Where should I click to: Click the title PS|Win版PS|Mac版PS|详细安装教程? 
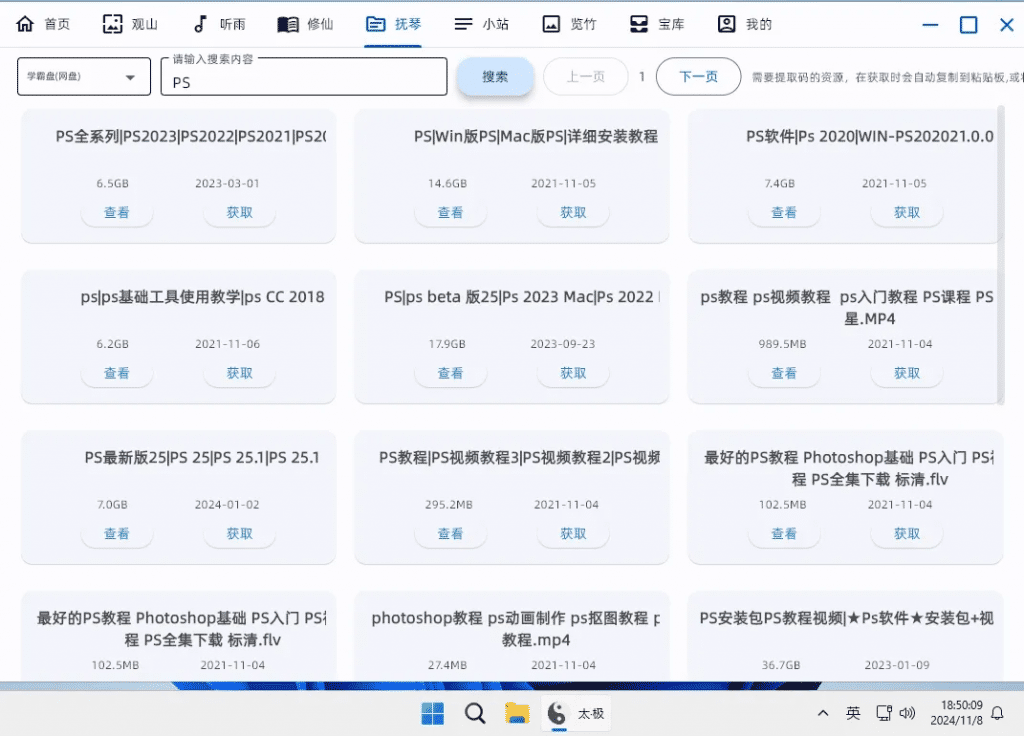tap(536, 136)
